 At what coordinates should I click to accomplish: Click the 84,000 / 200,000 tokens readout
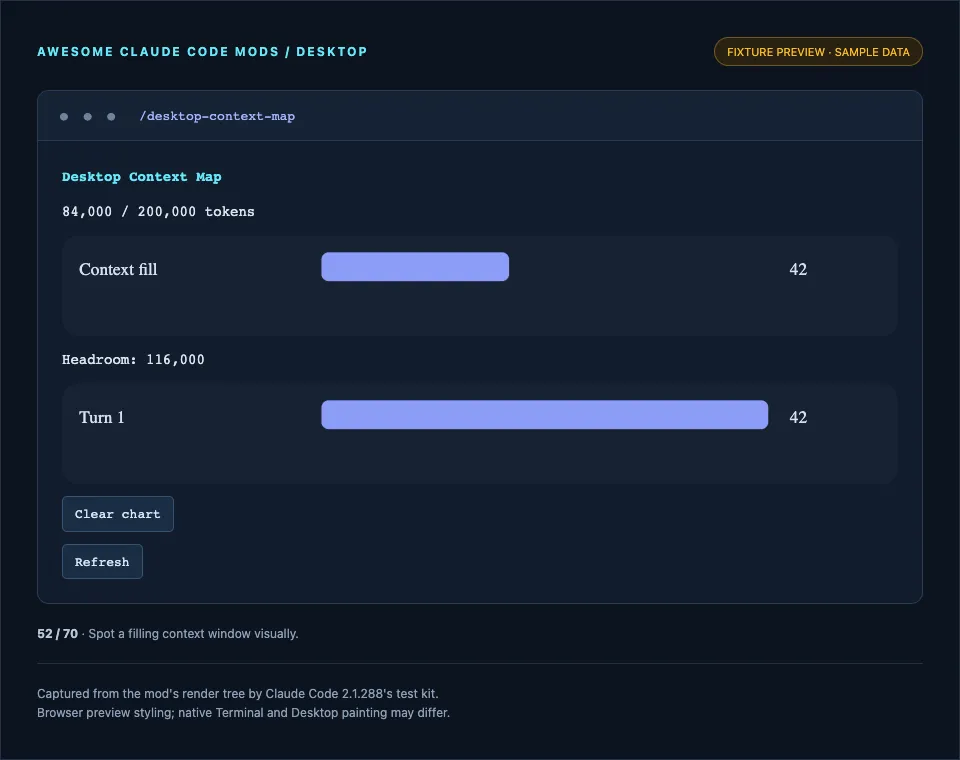click(x=158, y=211)
